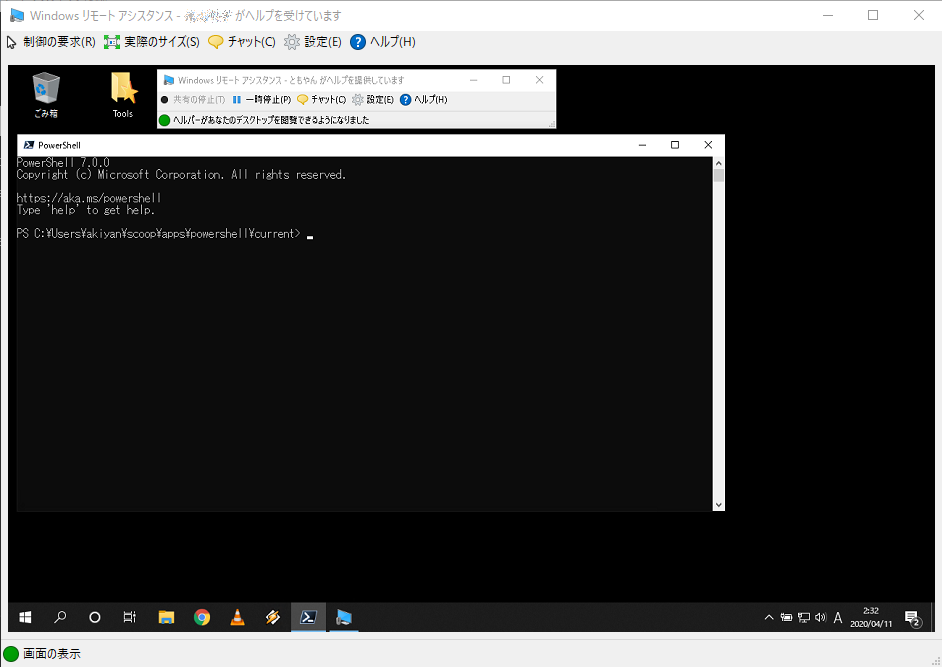The width and height of the screenshot is (942, 667).
Task: Open Cortana circle on the taskbar
Action: (94, 617)
